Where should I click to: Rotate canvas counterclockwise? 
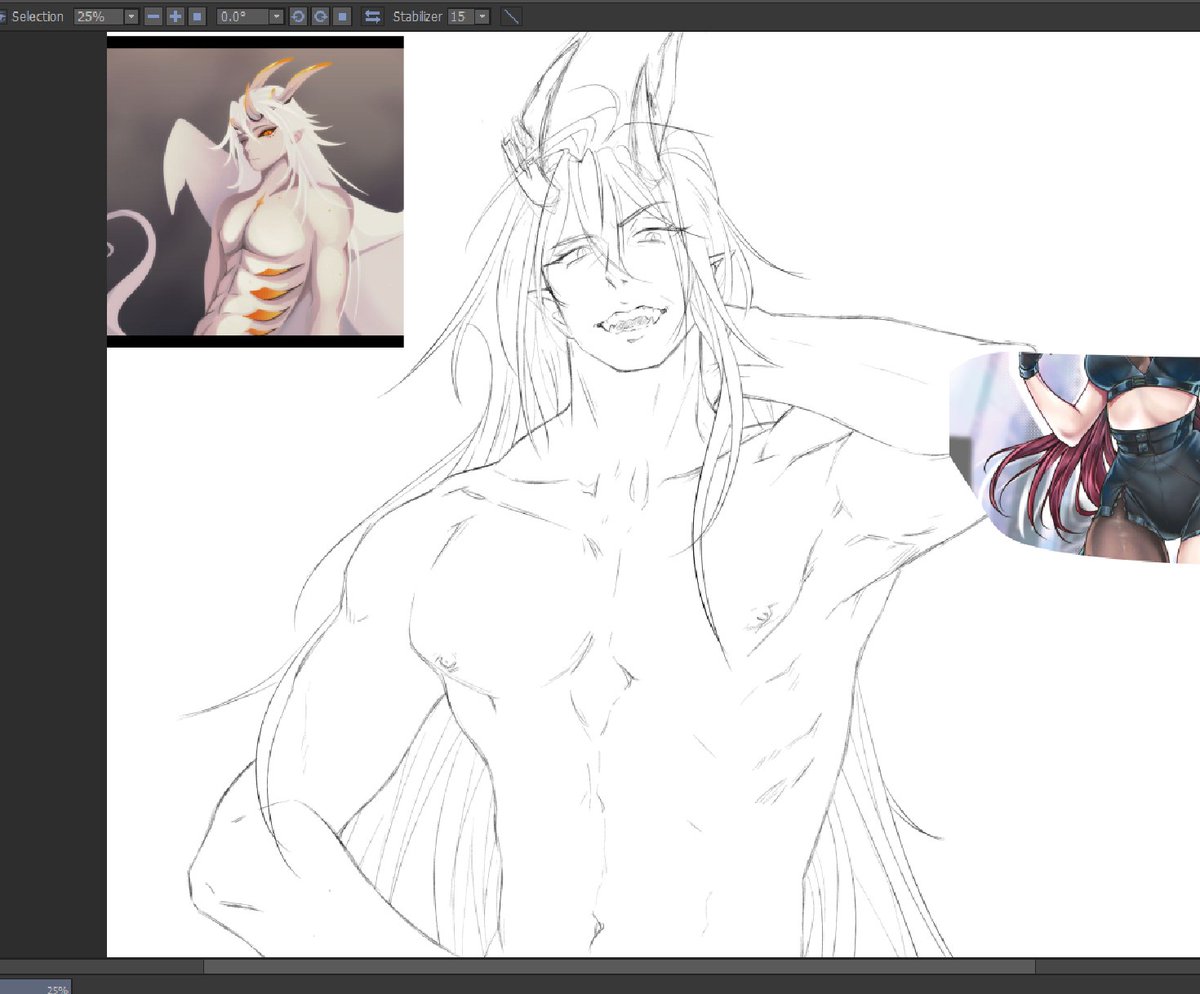(x=298, y=17)
